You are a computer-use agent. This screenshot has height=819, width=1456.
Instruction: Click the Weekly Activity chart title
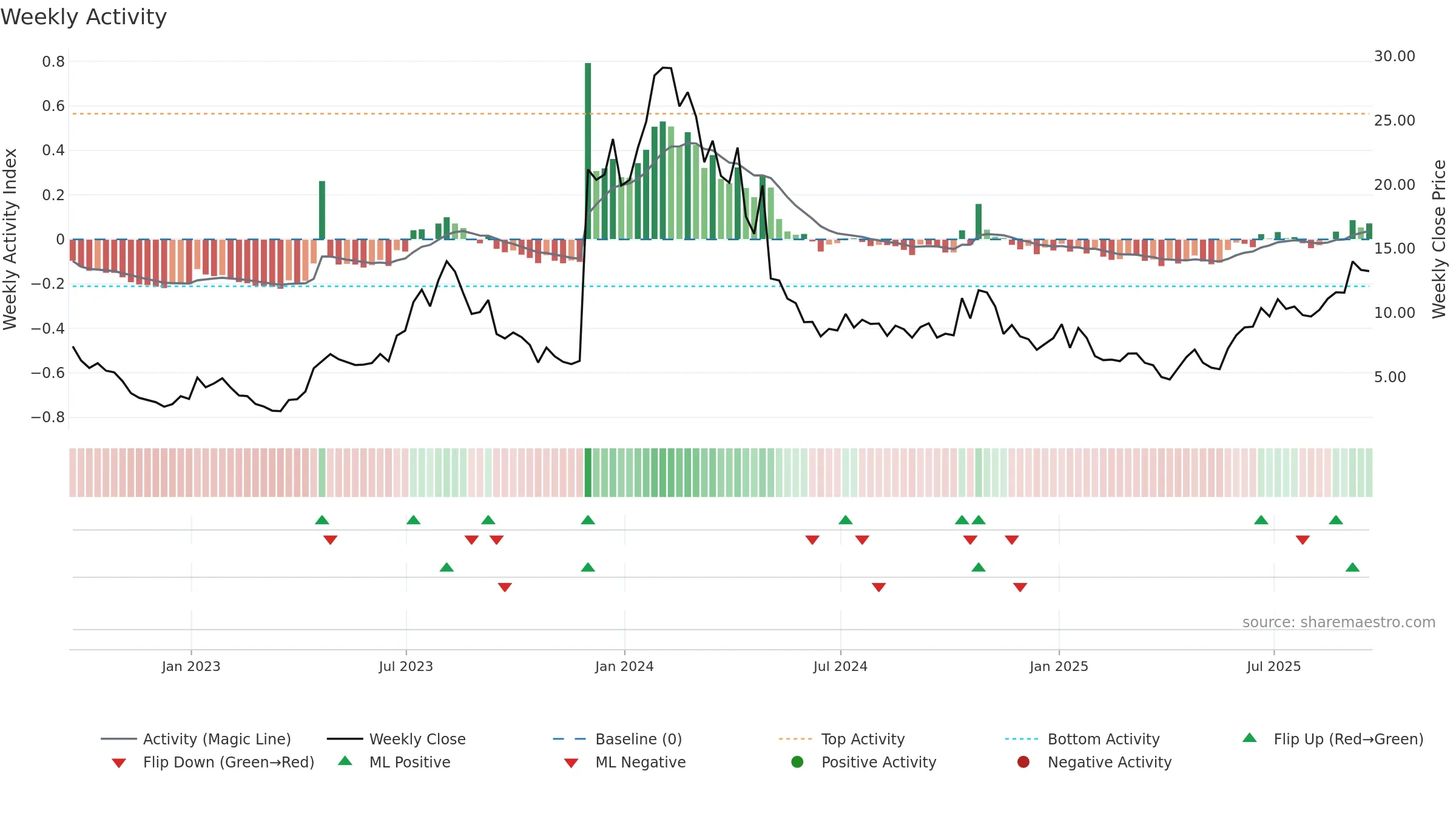click(84, 17)
